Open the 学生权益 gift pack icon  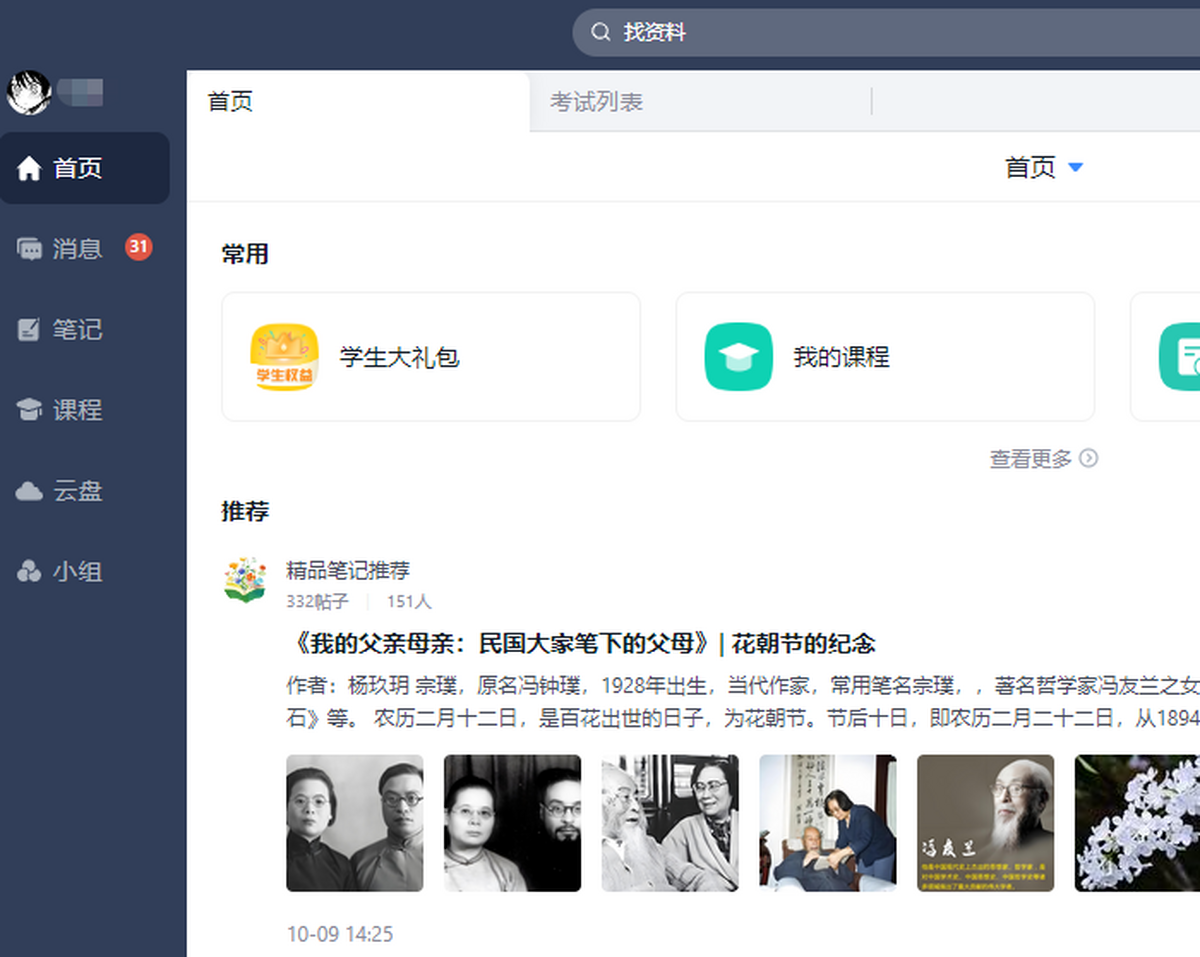[x=284, y=357]
